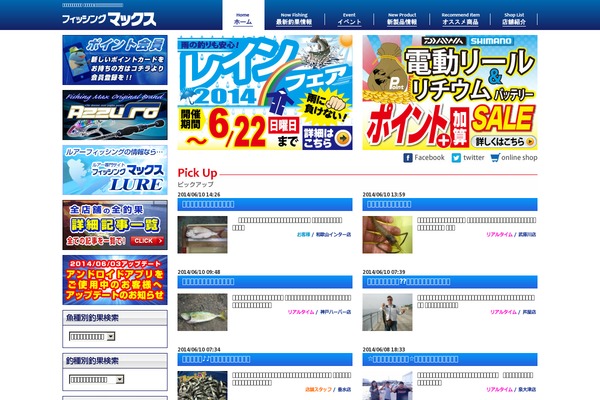Open the レインフェア 2014 banner
The height and width of the screenshot is (400, 600).
click(x=265, y=92)
